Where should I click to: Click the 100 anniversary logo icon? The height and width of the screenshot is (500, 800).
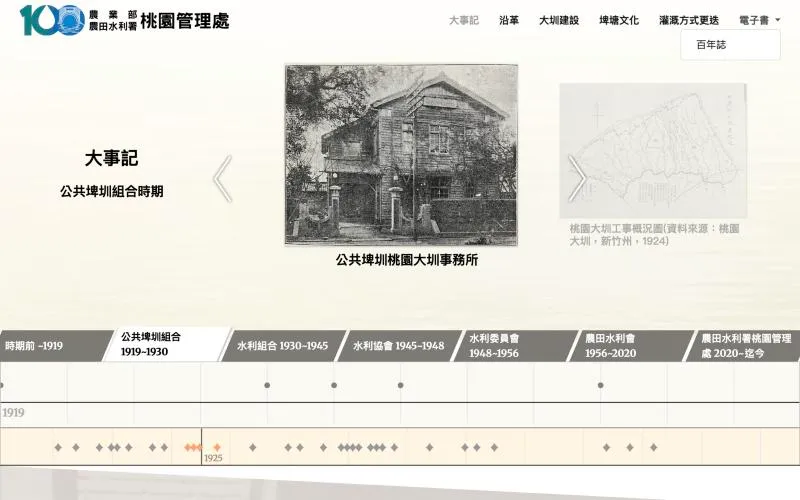tap(52, 20)
